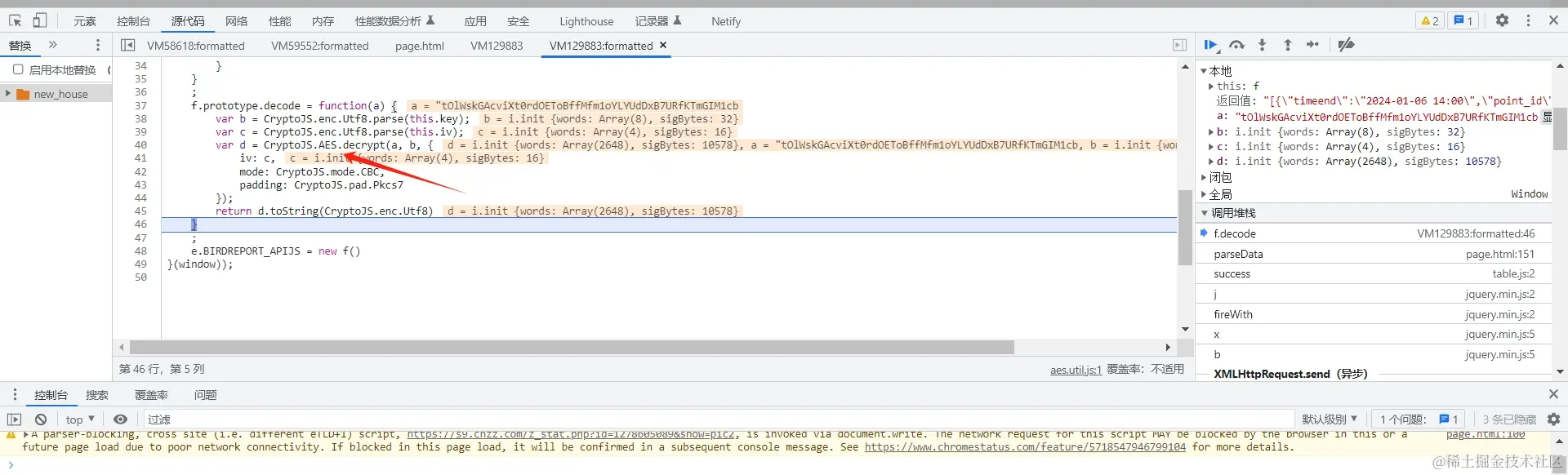Screen dimensions: 1568x475
Task: Expand variable b in scope
Action: click(1211, 132)
